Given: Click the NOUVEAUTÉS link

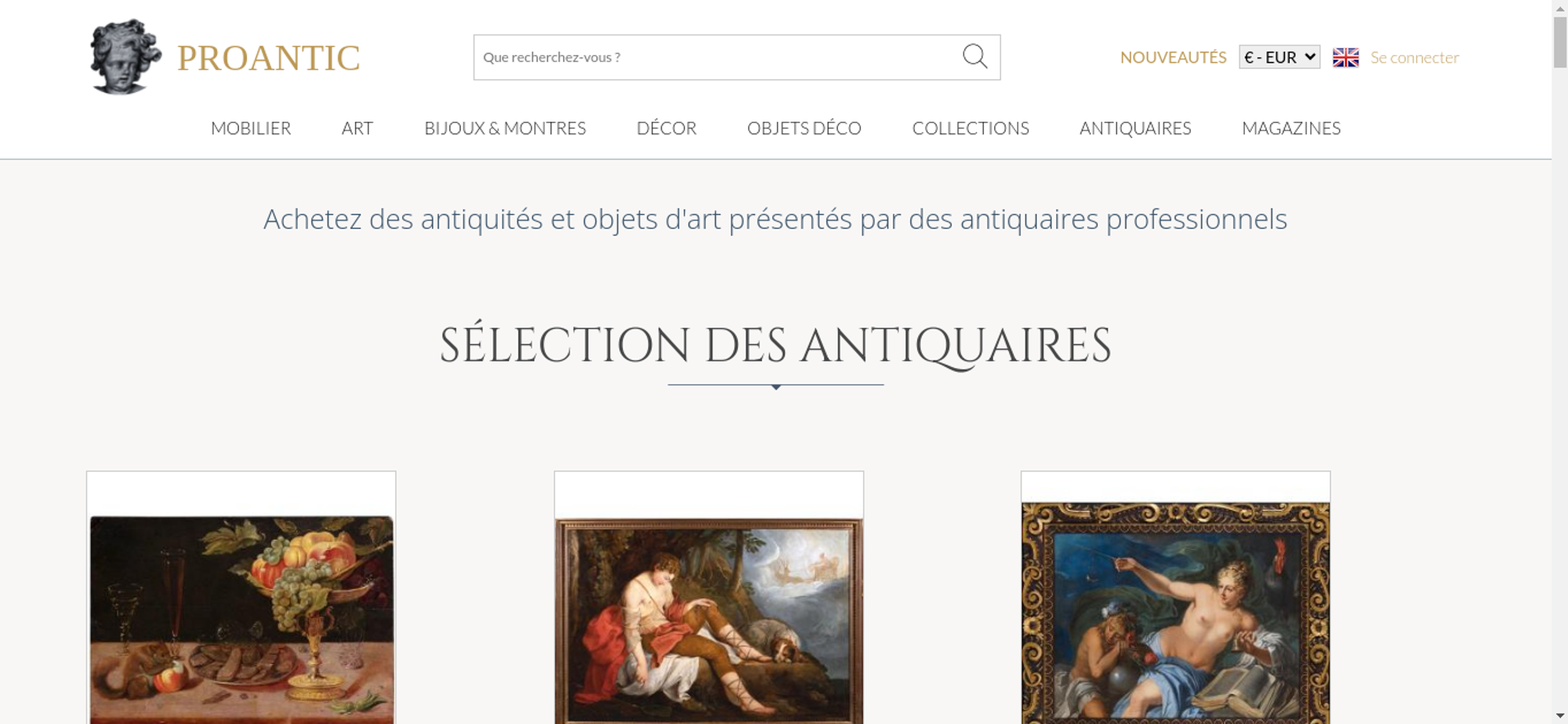Looking at the screenshot, I should (1173, 57).
